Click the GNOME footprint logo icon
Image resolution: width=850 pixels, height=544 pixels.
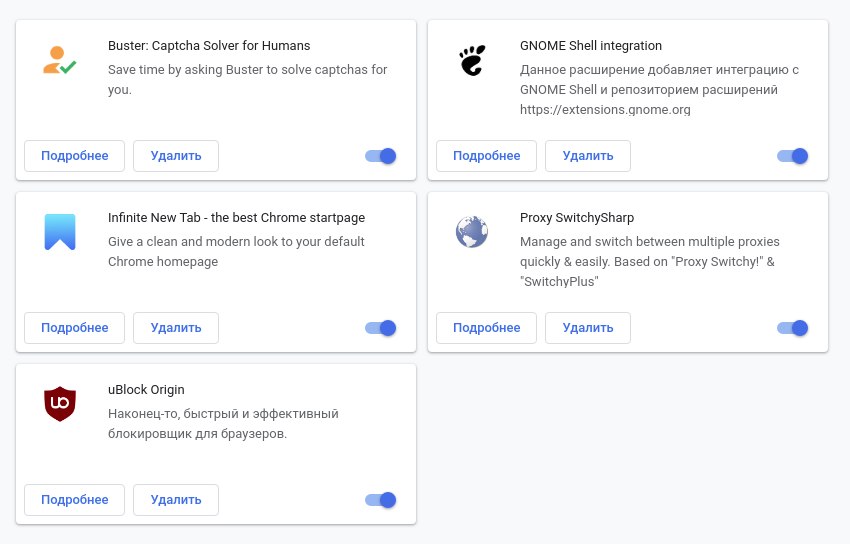(472, 60)
